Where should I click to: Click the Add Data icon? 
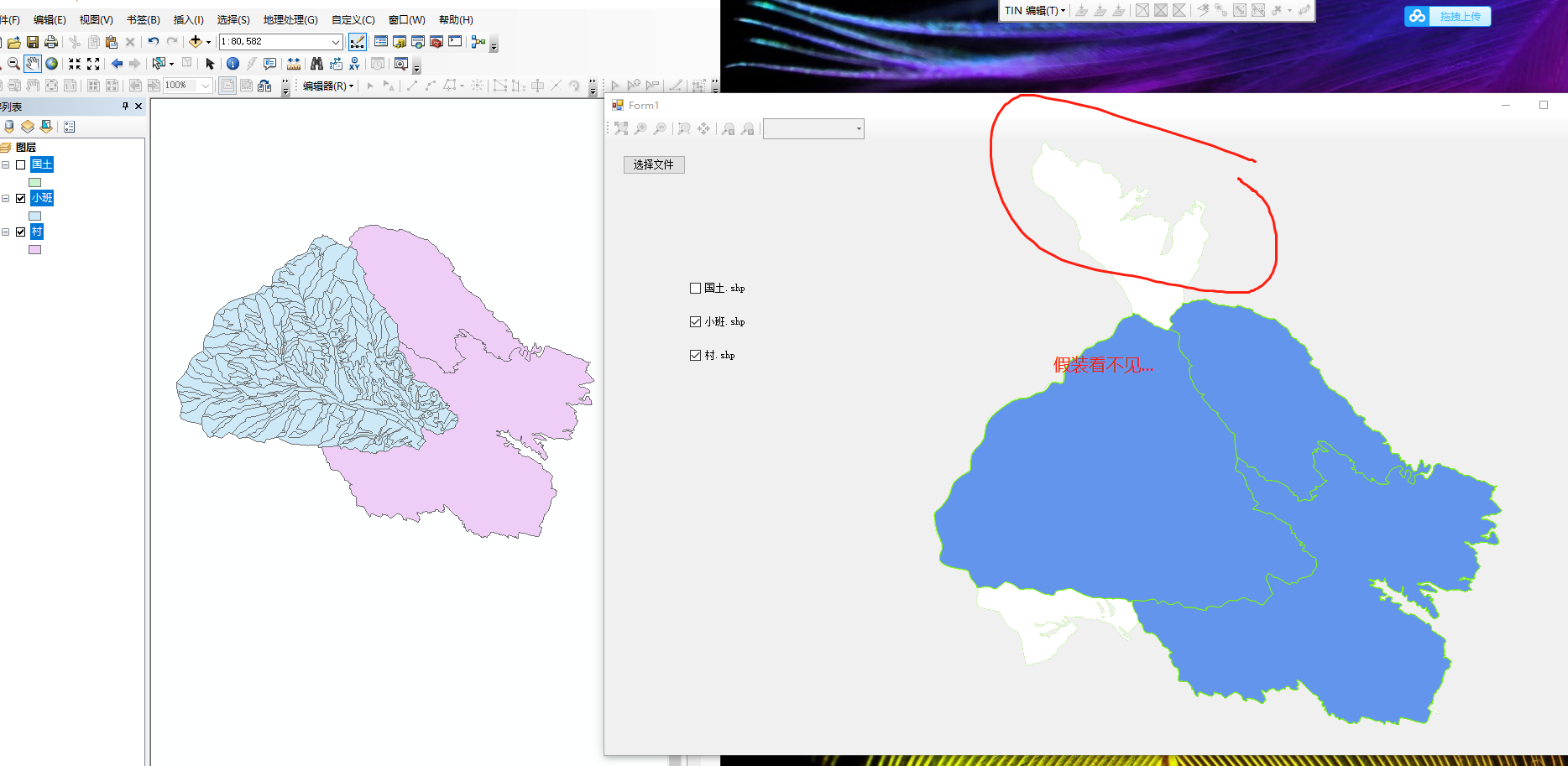[196, 42]
